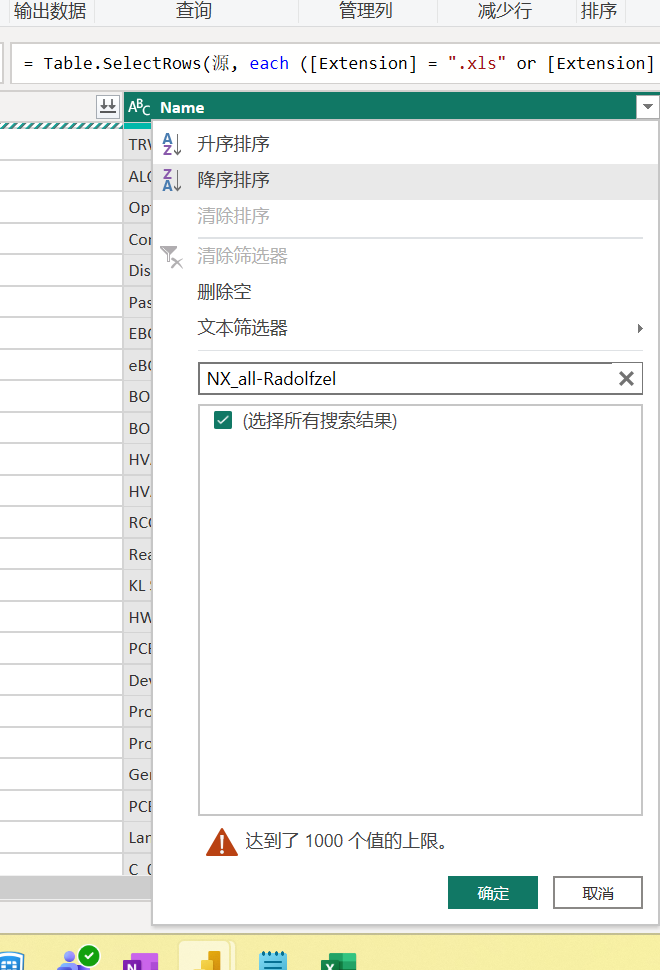Image resolution: width=660 pixels, height=970 pixels.
Task: Open the Notepad app in the taskbar
Action: pyautogui.click(x=273, y=960)
